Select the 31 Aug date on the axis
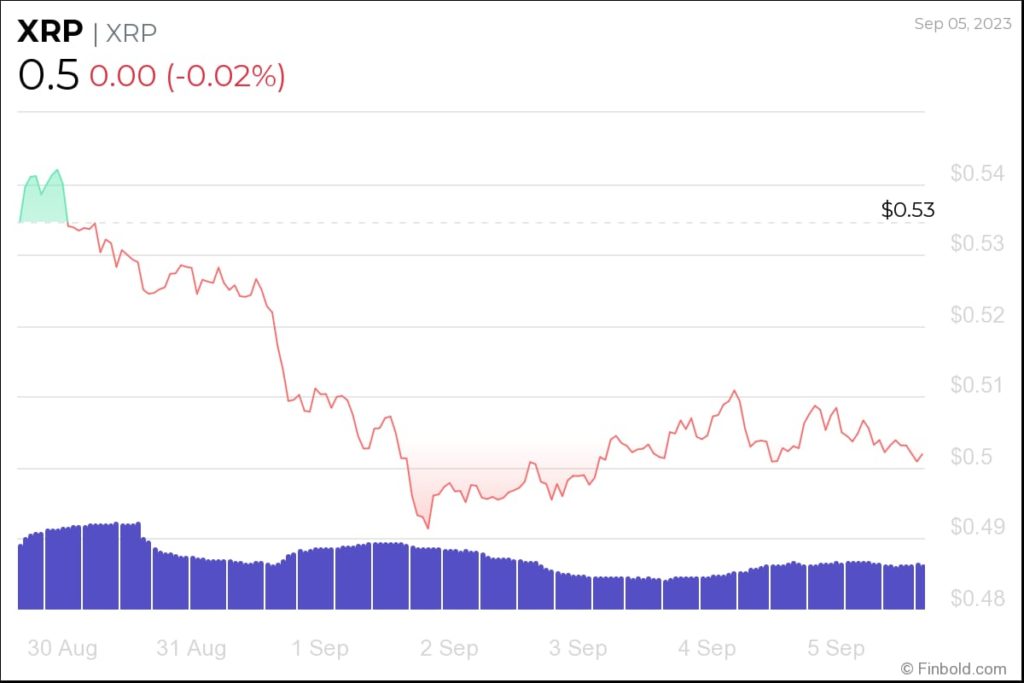Screen dimensions: 1024x683 tap(191, 648)
